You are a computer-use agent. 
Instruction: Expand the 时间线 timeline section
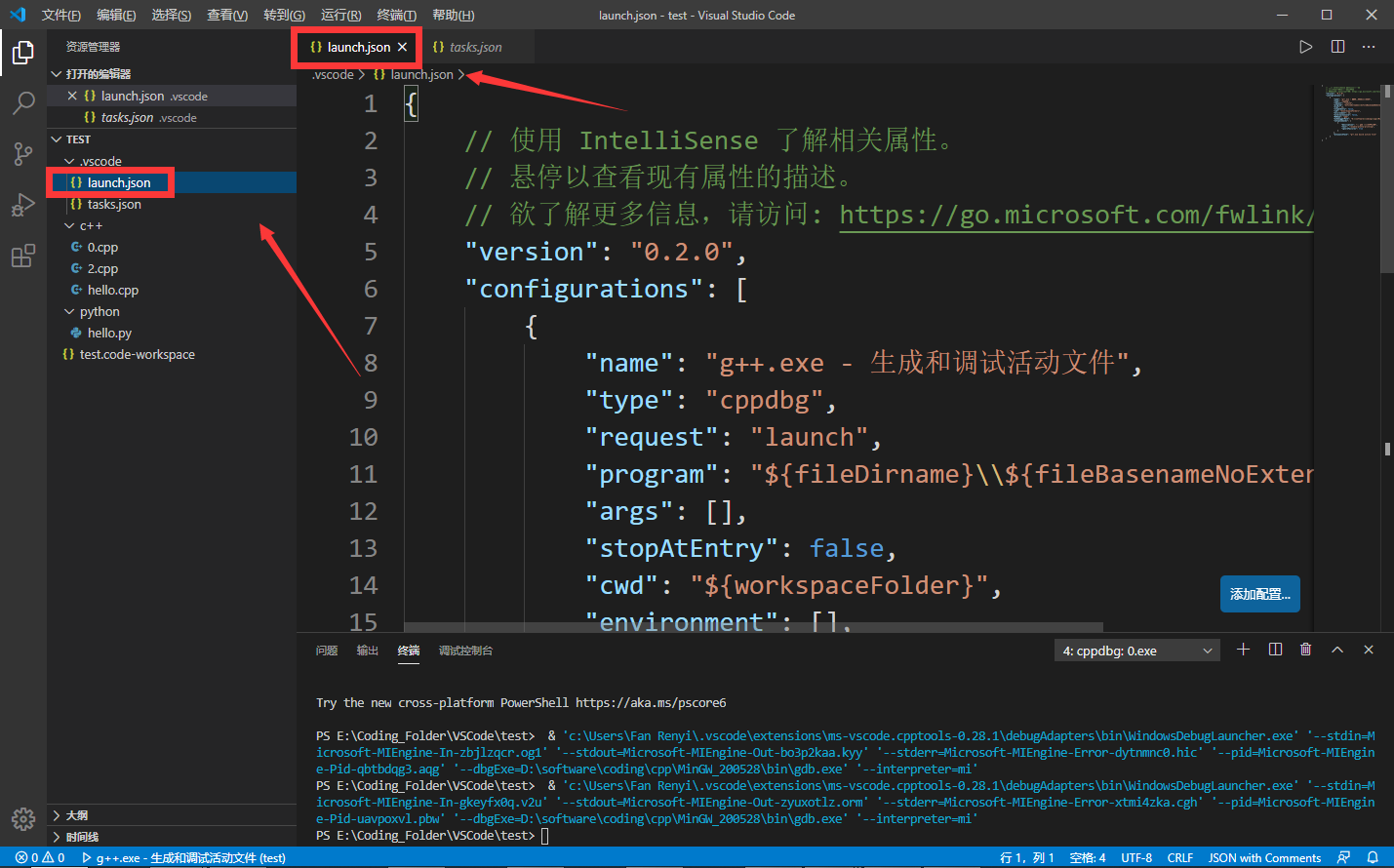click(x=82, y=837)
